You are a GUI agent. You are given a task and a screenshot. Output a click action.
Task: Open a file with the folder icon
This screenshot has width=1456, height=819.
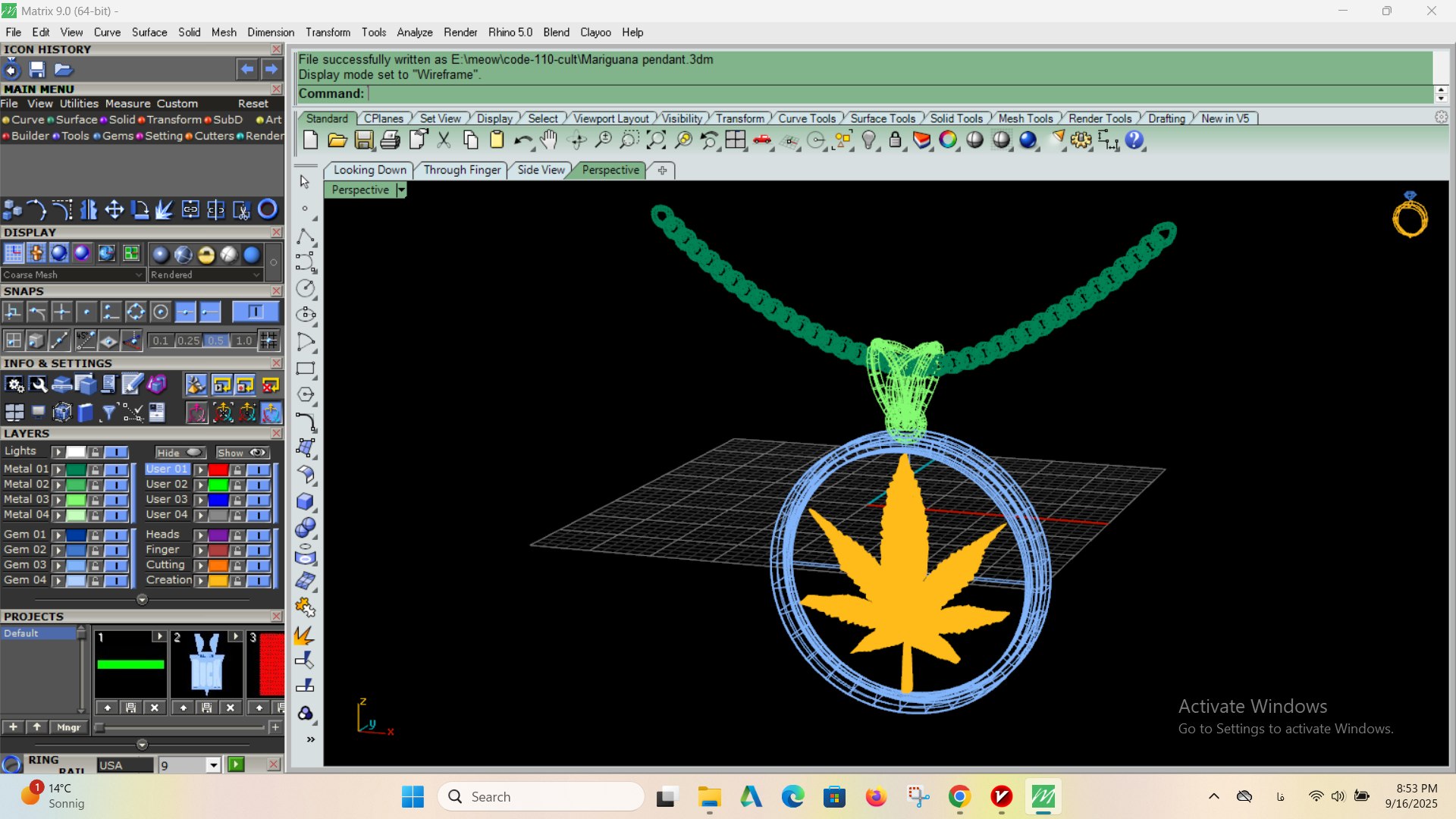point(337,140)
